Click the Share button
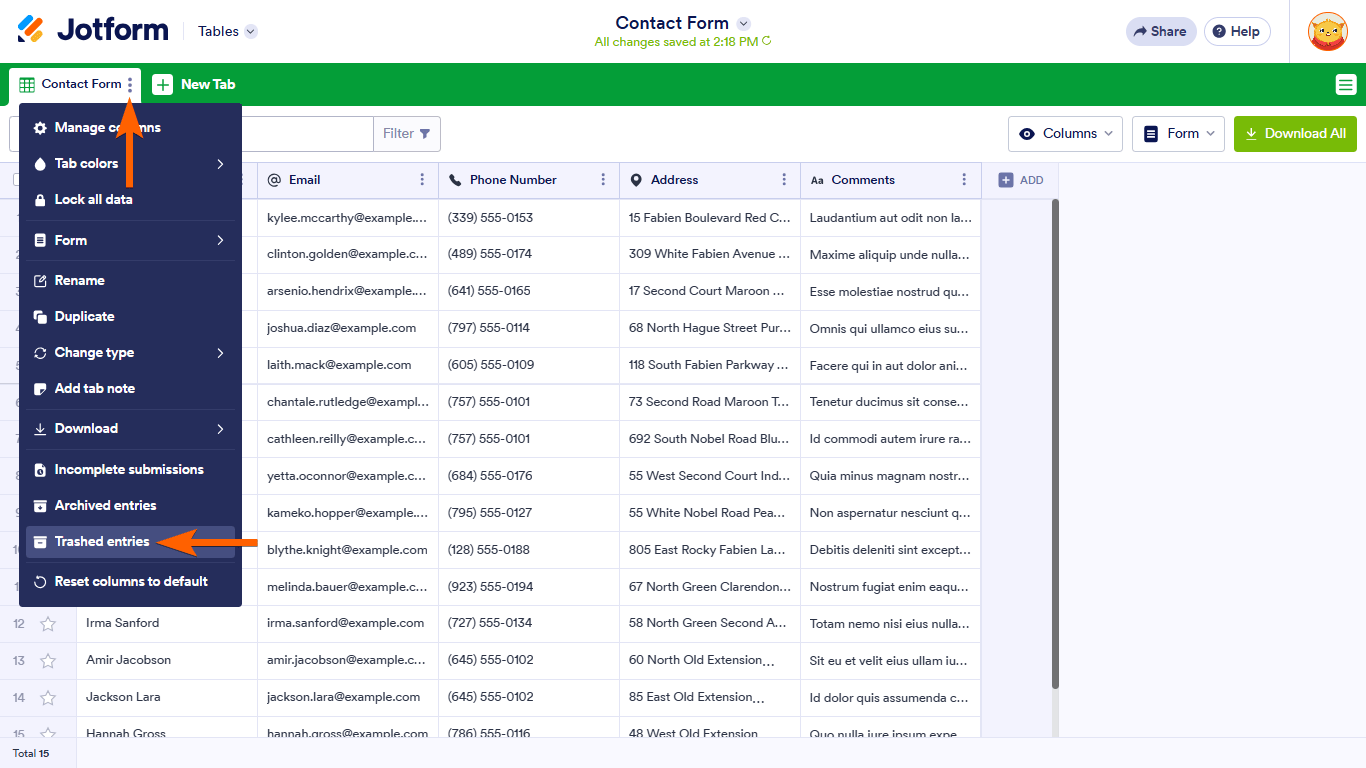This screenshot has width=1366, height=768. pyautogui.click(x=1160, y=31)
